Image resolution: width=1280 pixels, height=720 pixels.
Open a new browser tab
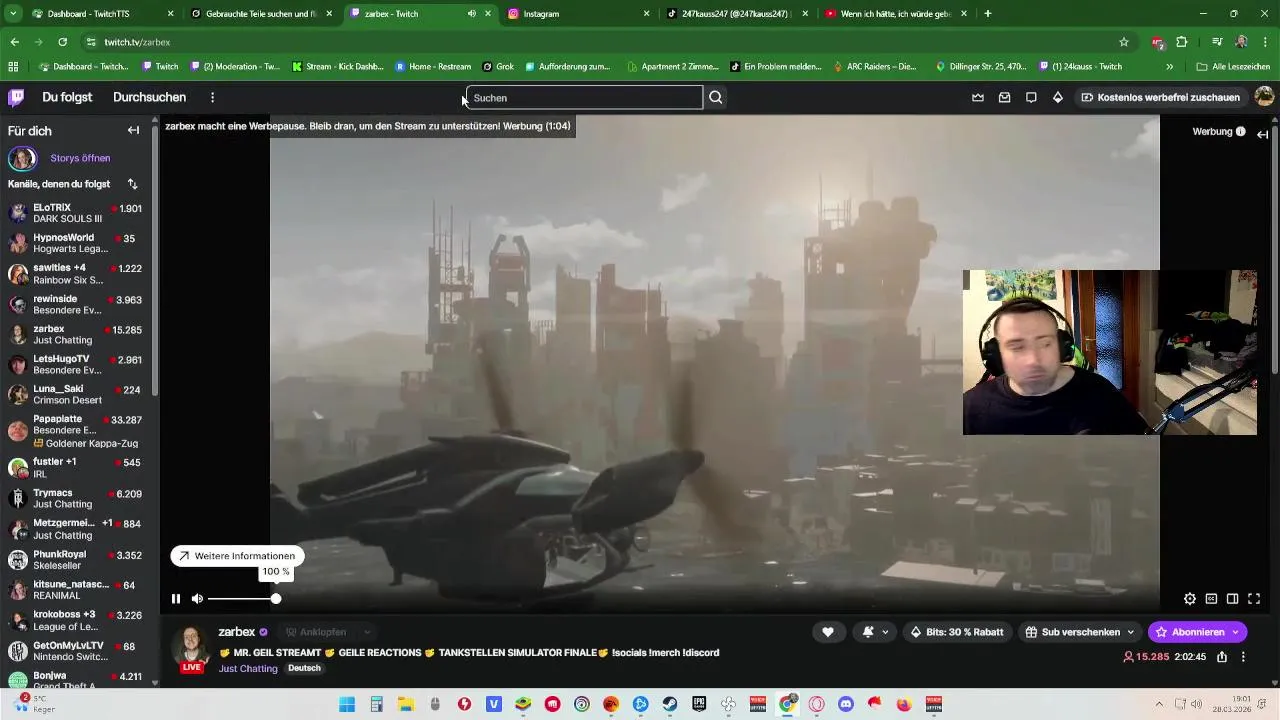pyautogui.click(x=987, y=14)
